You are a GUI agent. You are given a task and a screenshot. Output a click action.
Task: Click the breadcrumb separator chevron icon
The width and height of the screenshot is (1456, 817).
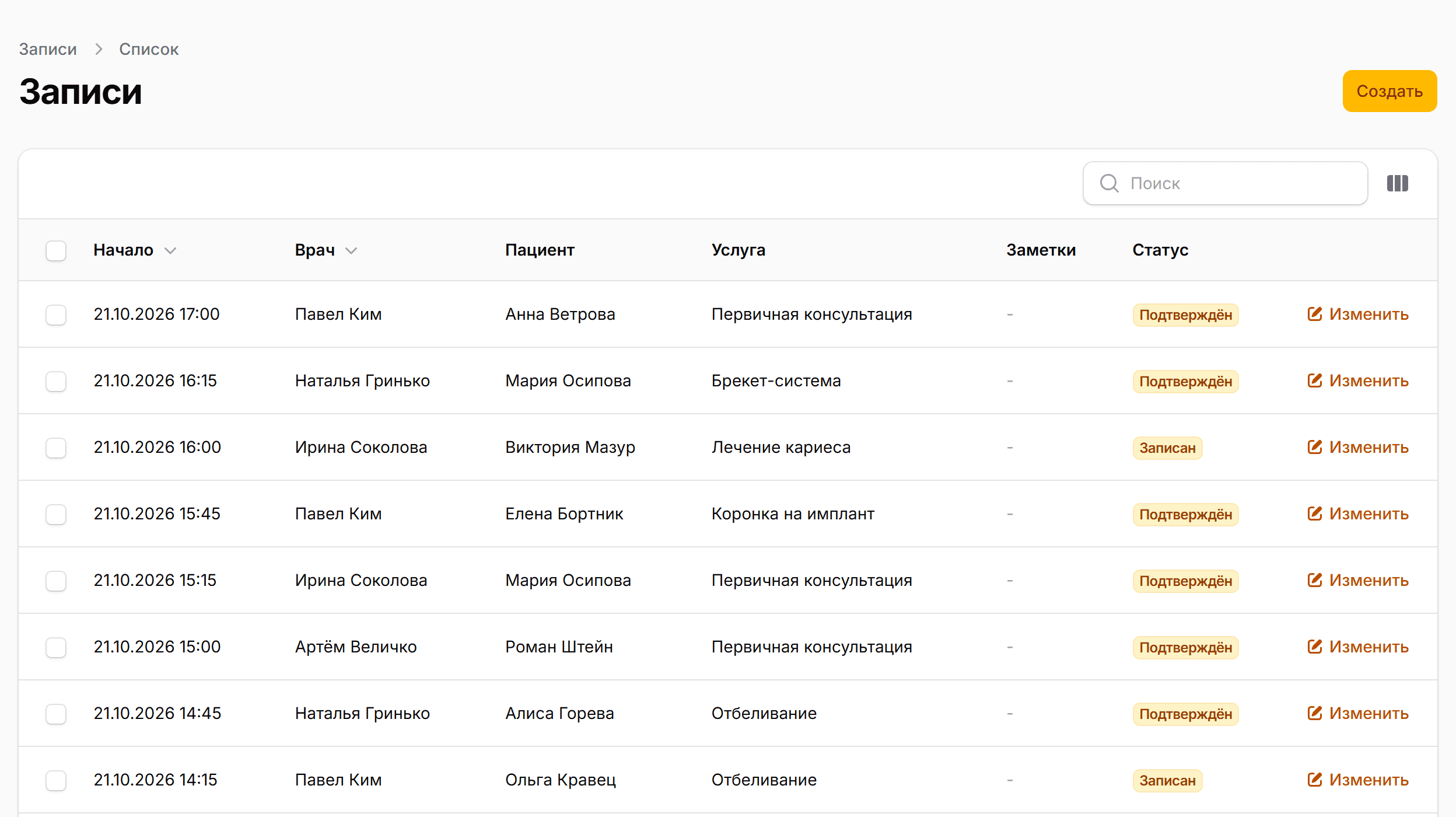coord(99,49)
